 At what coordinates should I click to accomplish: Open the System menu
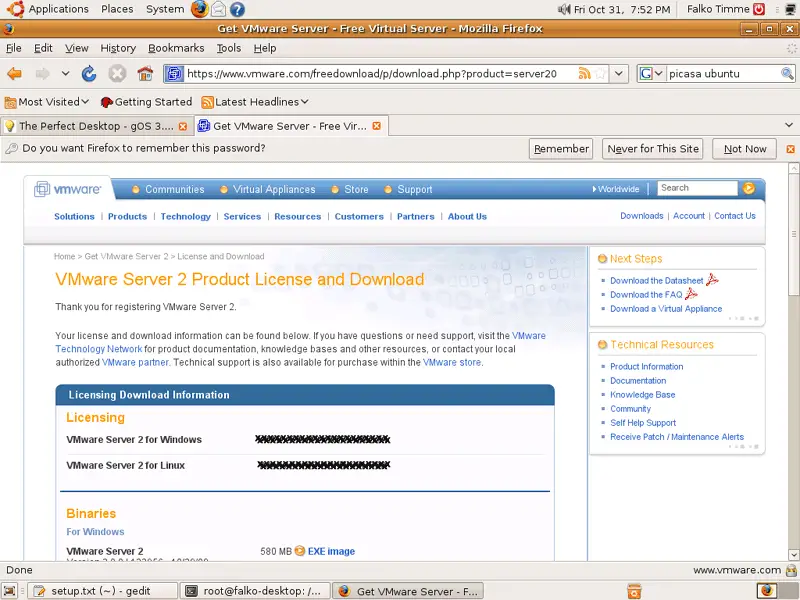tap(165, 9)
